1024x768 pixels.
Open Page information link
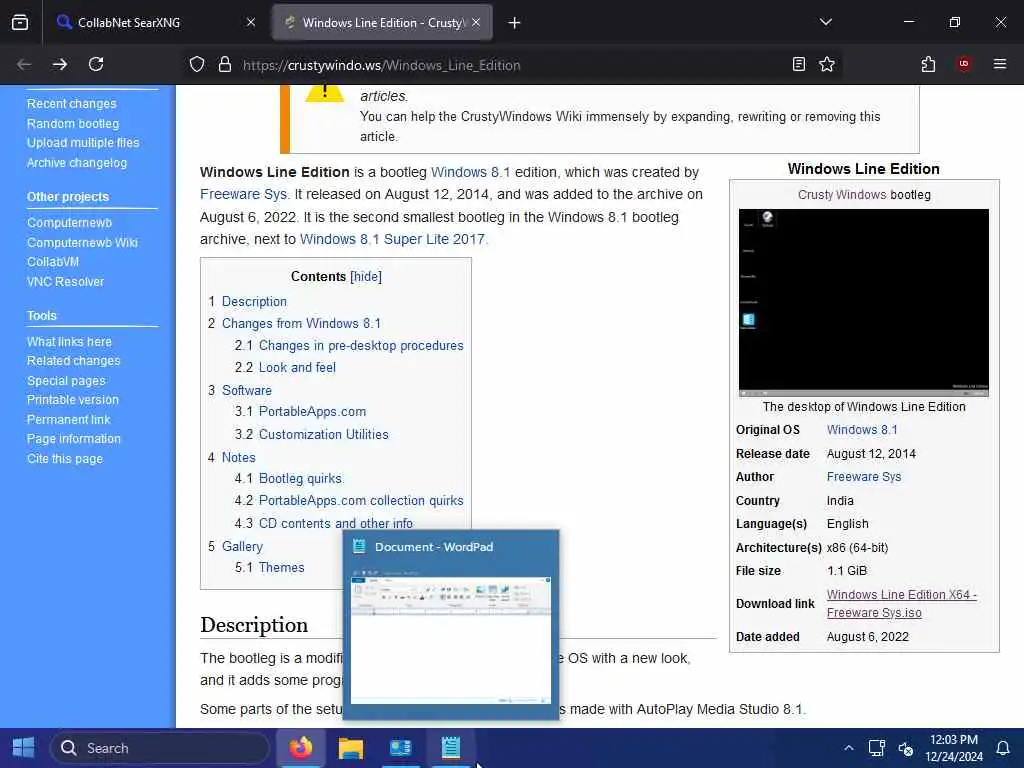pyautogui.click(x=74, y=439)
